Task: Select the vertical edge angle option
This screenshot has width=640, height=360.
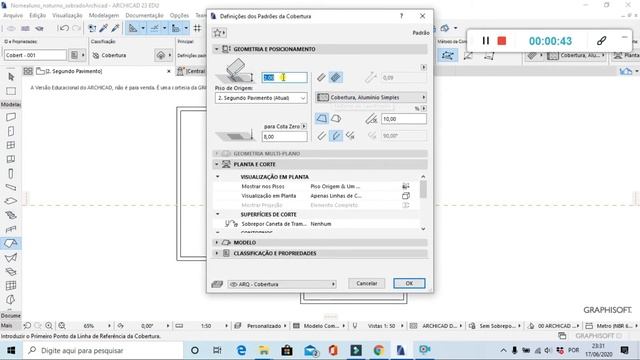Action: [x=322, y=136]
